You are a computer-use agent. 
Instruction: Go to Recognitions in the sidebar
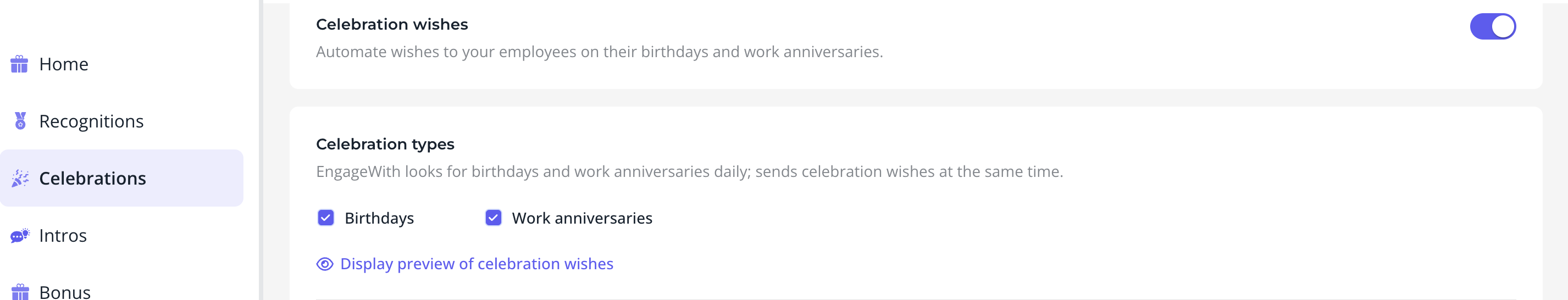[x=122, y=121]
